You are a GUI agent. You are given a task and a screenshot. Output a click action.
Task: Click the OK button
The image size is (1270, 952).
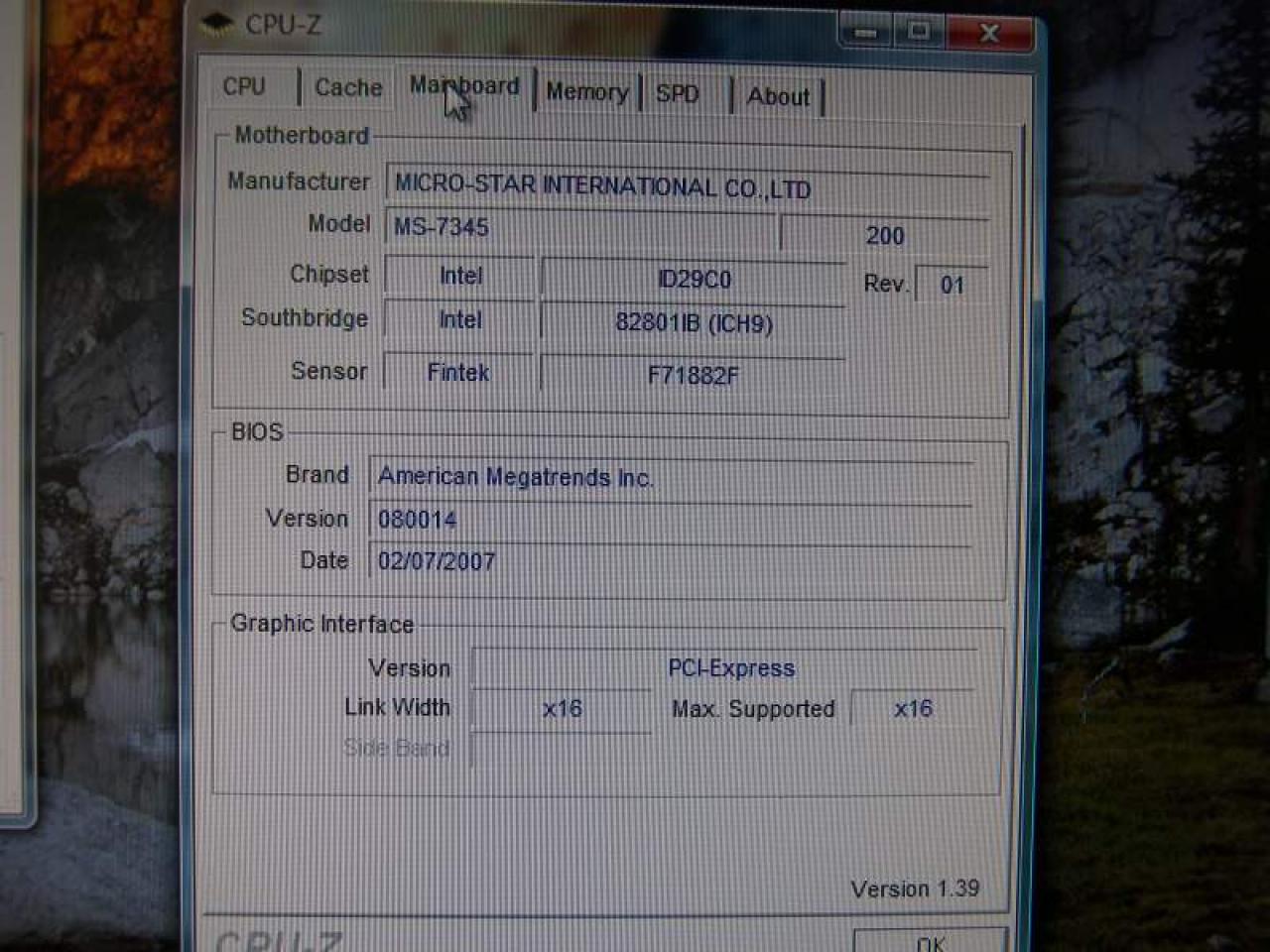(x=931, y=941)
